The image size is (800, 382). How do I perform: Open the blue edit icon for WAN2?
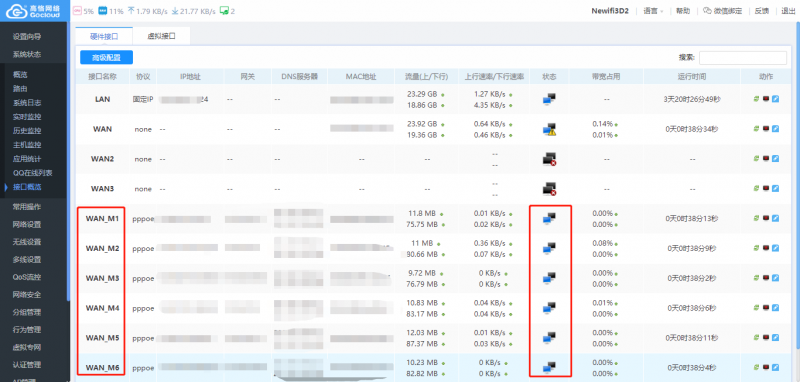pyautogui.click(x=776, y=159)
